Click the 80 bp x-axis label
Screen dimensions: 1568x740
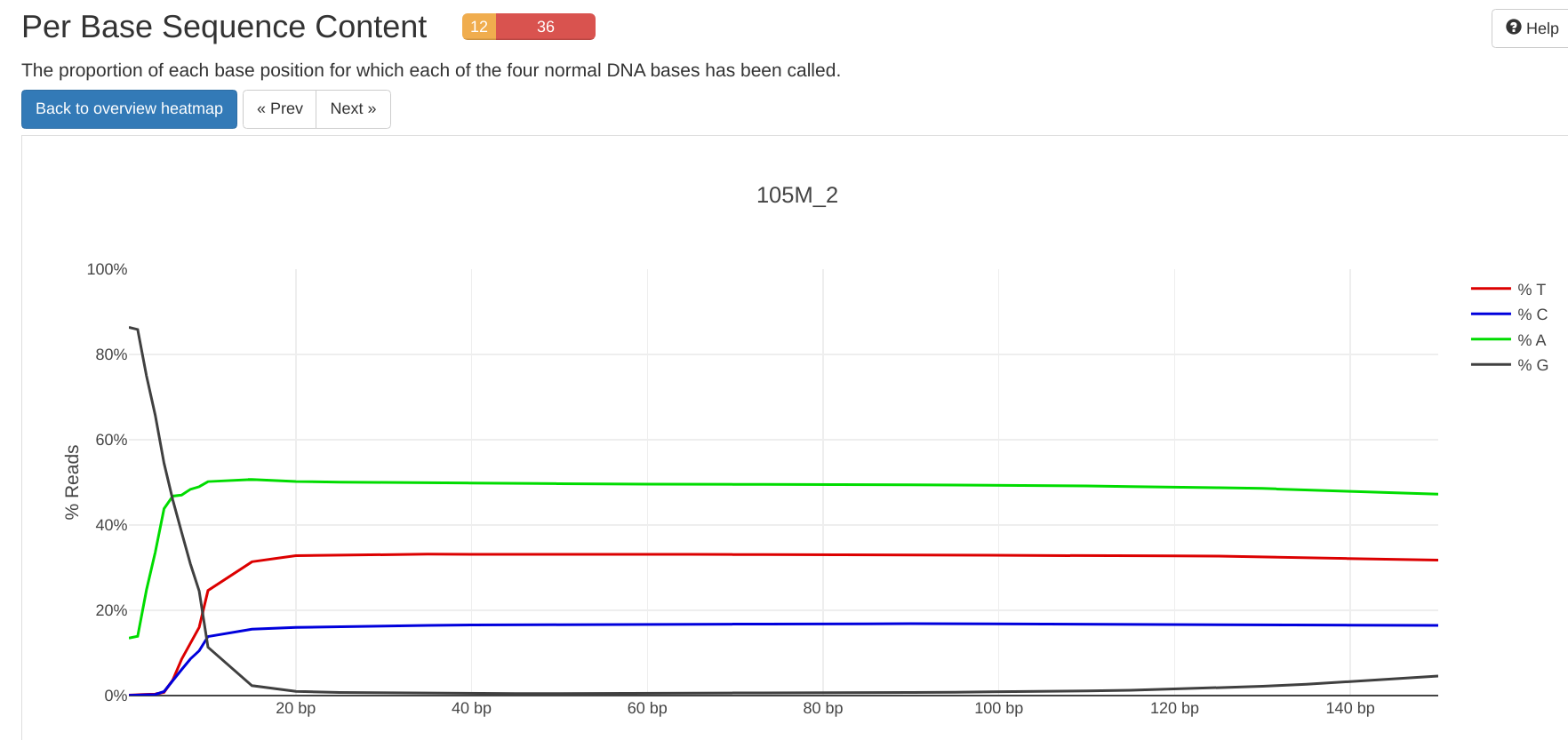822,708
